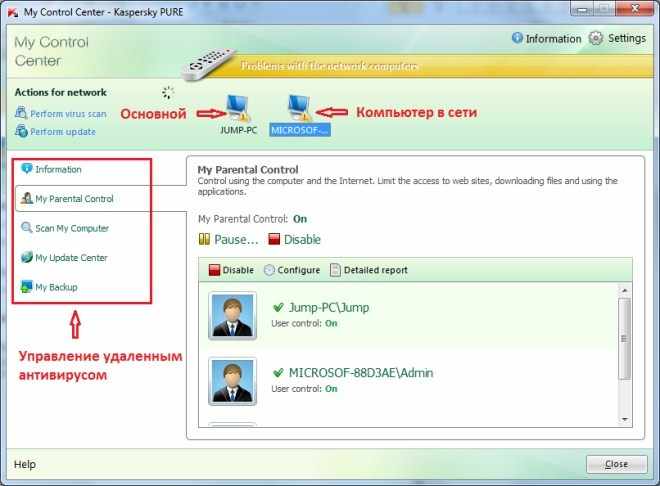
Task: Click the Detailed report document icon
Action: [335, 270]
